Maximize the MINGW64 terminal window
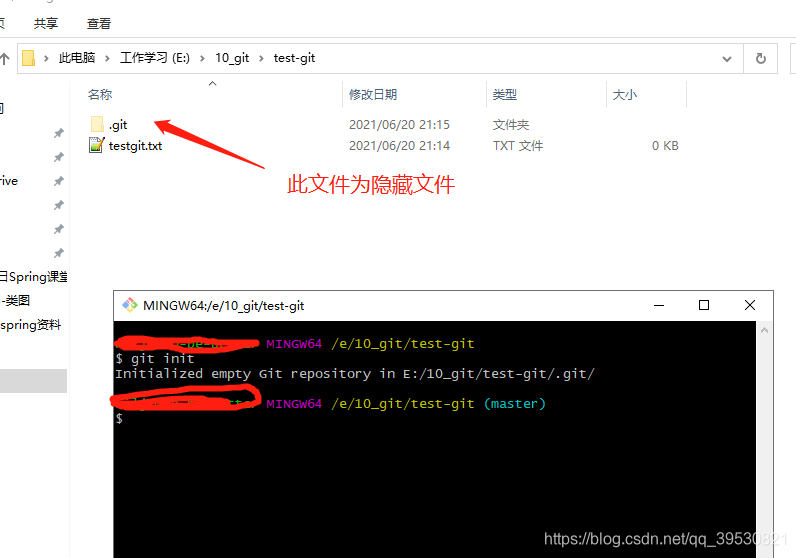Screen dimensions: 796x558 click(704, 305)
